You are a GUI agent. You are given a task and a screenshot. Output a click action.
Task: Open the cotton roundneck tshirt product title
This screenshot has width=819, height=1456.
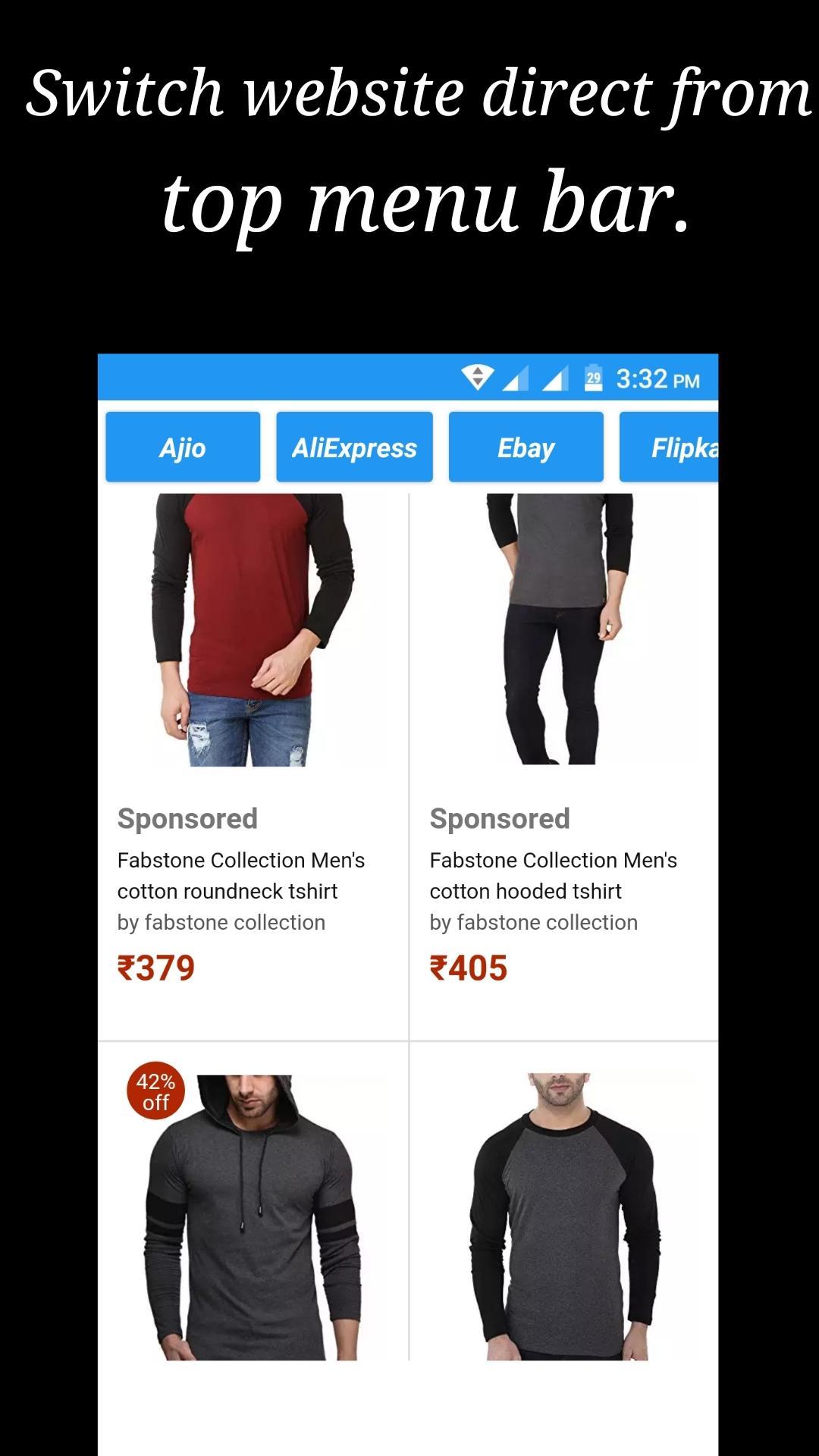pyautogui.click(x=241, y=875)
